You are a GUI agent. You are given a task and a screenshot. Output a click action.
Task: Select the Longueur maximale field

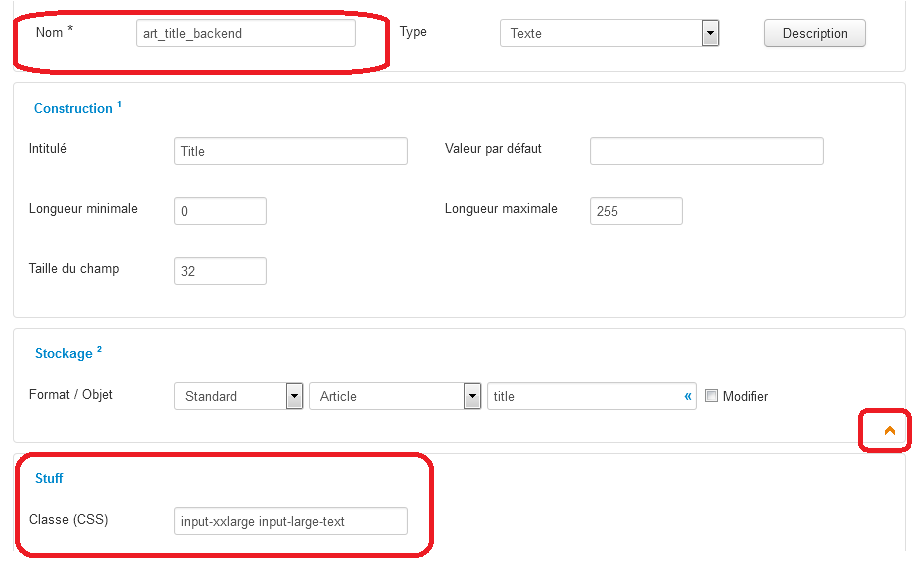click(636, 211)
